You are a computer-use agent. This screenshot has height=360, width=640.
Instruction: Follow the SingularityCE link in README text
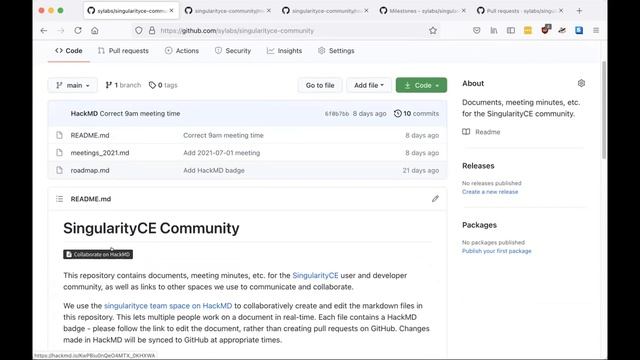pyautogui.click(x=315, y=276)
